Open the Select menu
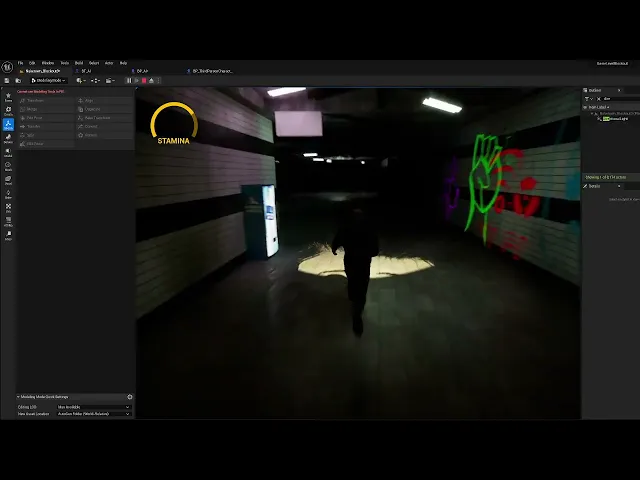The image size is (640, 480). click(x=94, y=63)
